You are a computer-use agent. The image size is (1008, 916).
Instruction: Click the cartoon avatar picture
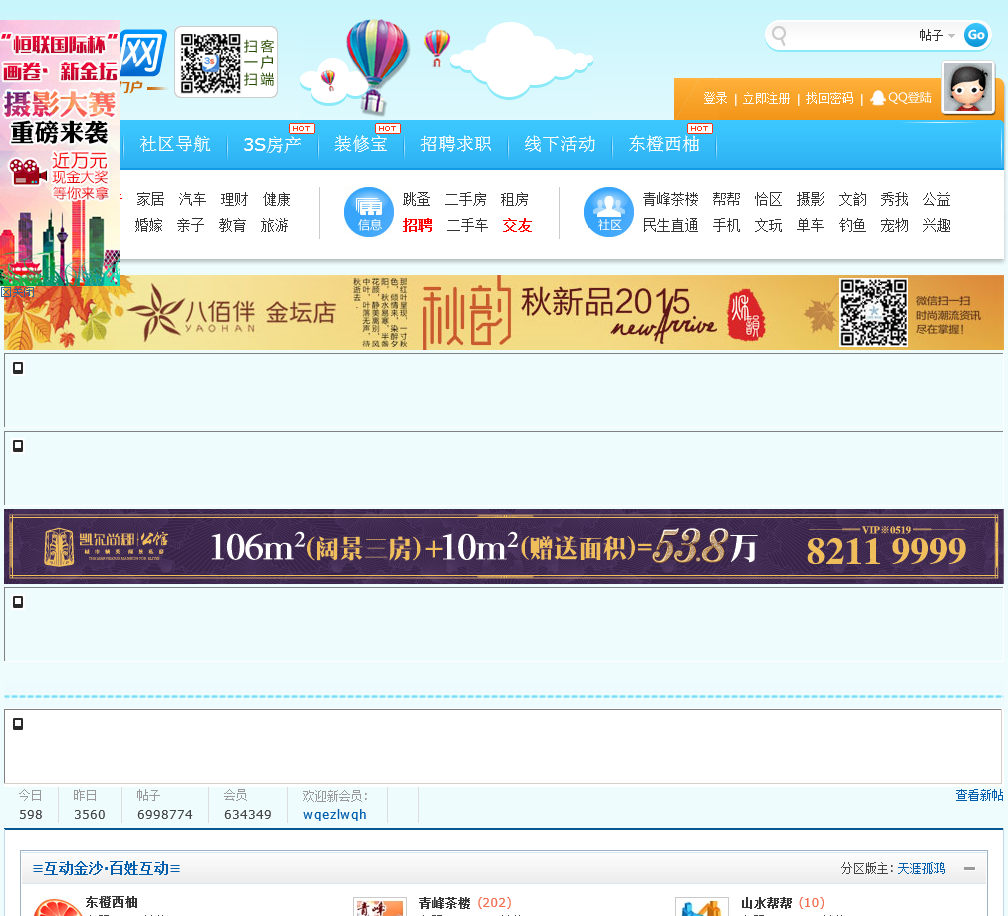969,88
